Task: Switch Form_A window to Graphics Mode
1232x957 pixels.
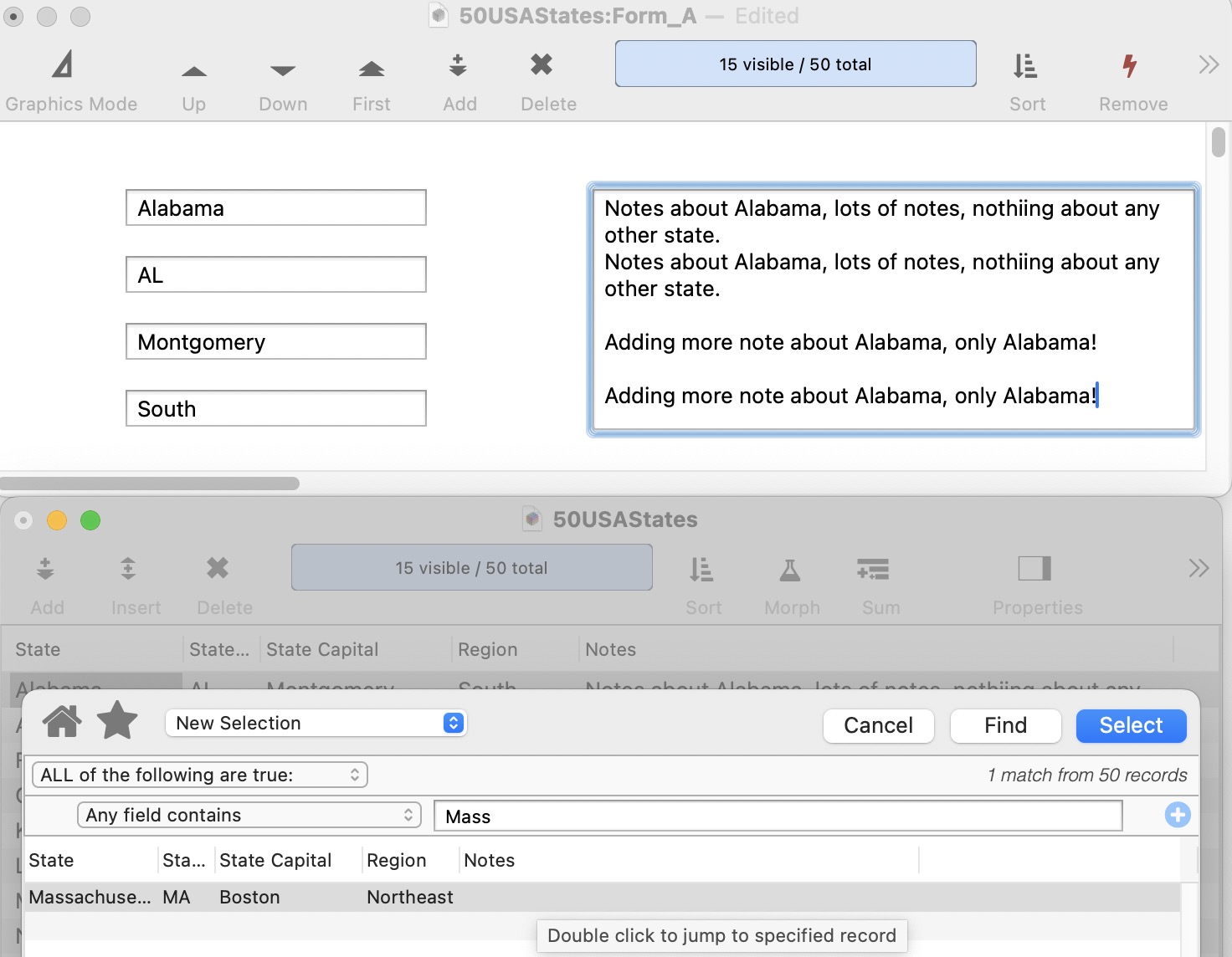Action: pos(63,64)
